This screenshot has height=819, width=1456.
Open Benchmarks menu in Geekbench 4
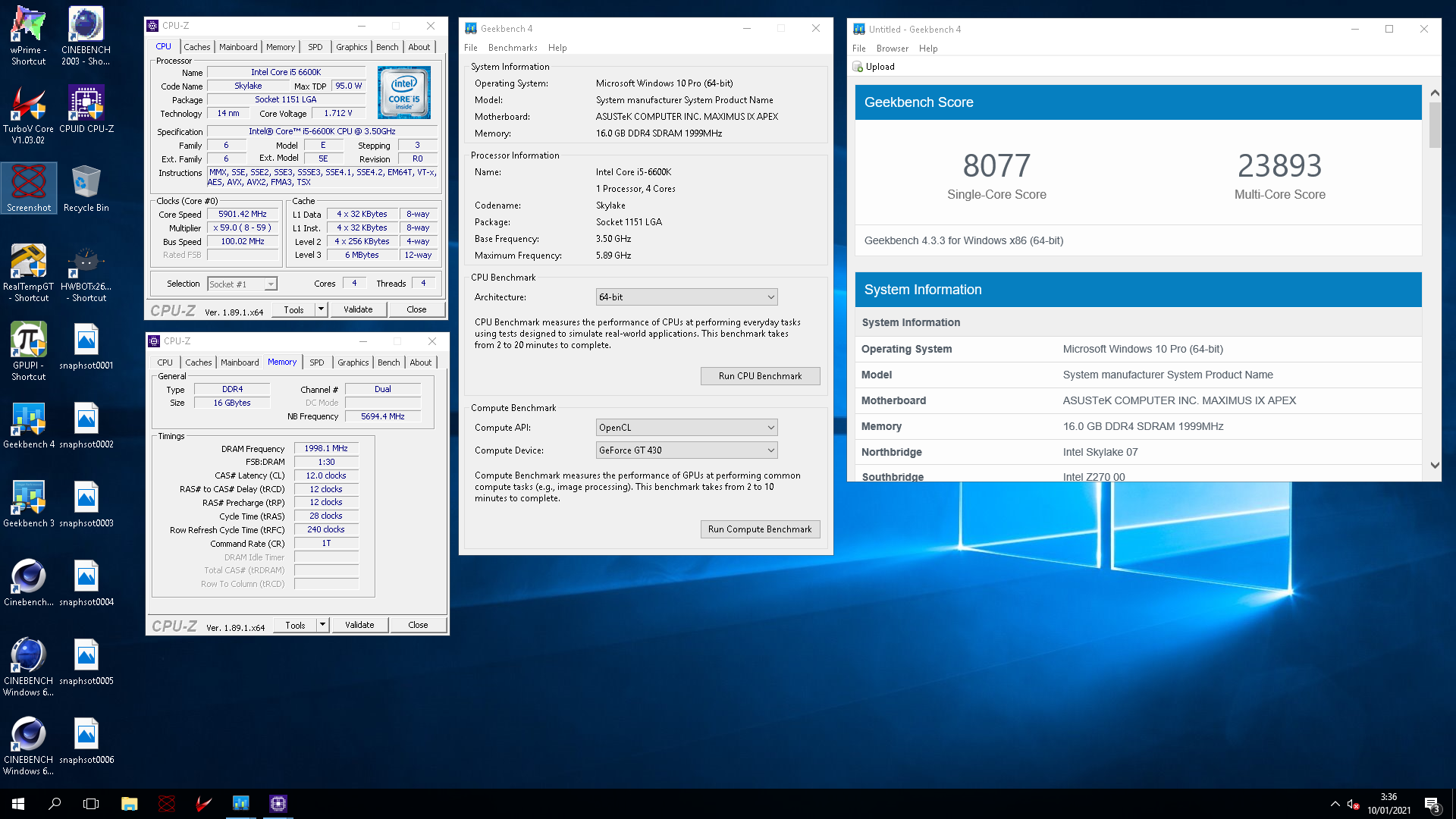(x=513, y=48)
